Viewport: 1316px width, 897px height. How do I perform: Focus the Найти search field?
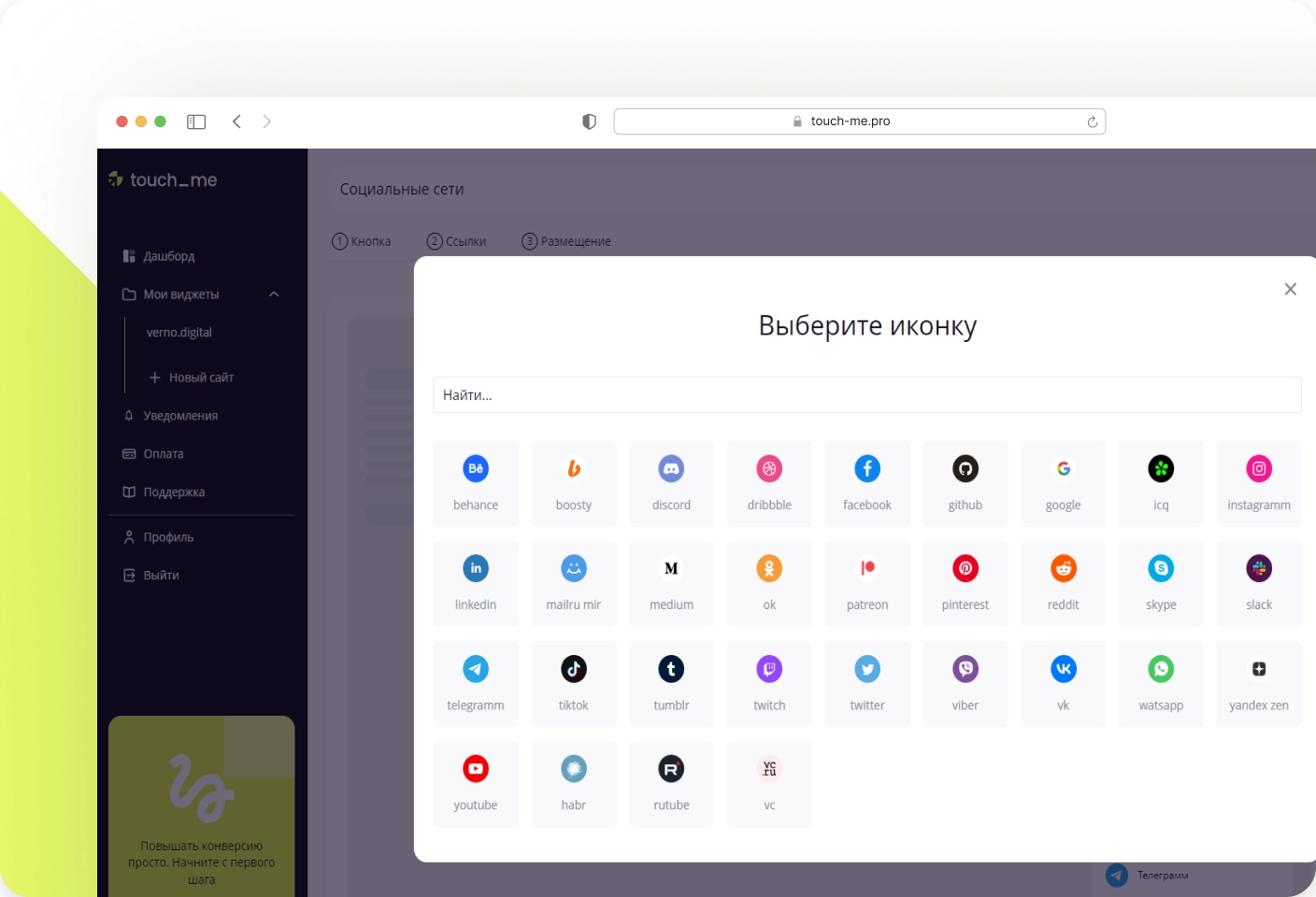867,394
